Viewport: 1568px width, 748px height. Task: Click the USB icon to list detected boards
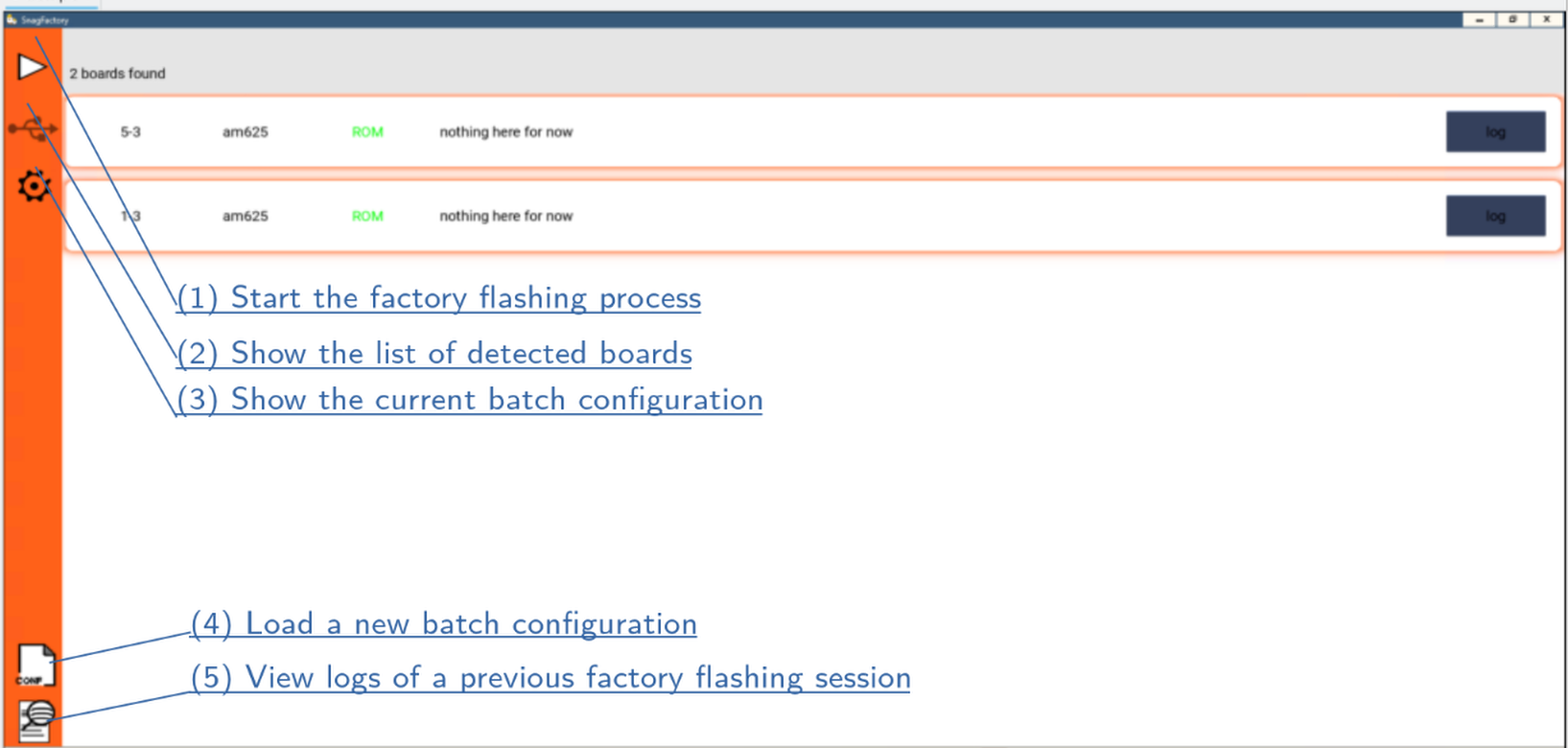coord(33,129)
